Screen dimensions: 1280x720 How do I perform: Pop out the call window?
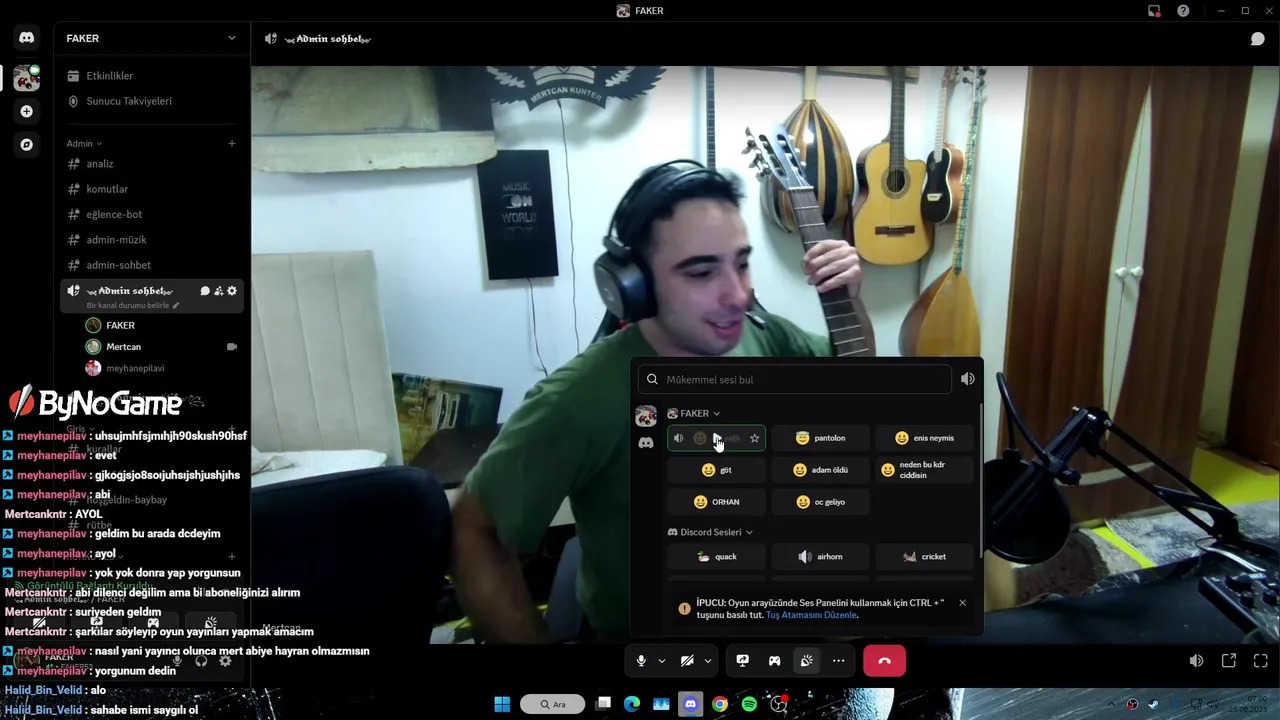coord(1228,661)
